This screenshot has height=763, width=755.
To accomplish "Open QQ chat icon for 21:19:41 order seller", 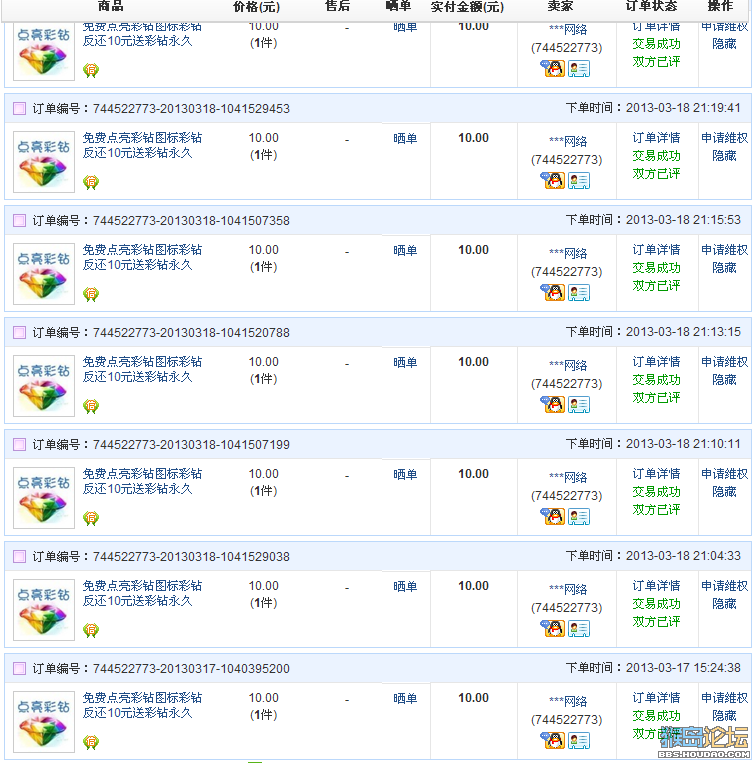I will point(553,180).
